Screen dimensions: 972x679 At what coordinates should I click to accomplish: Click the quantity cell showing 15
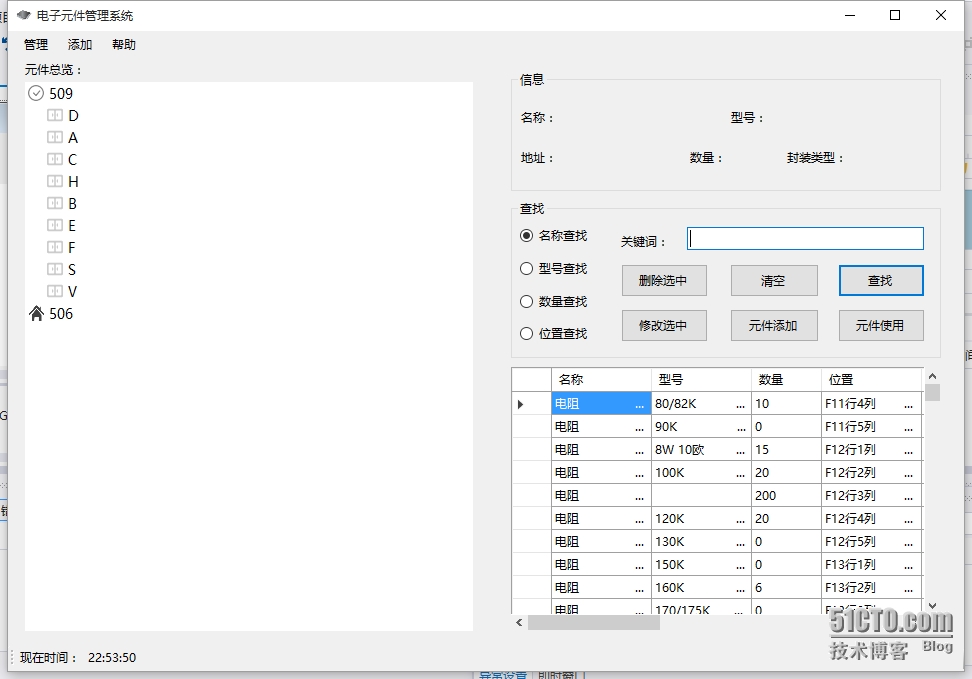tap(786, 450)
